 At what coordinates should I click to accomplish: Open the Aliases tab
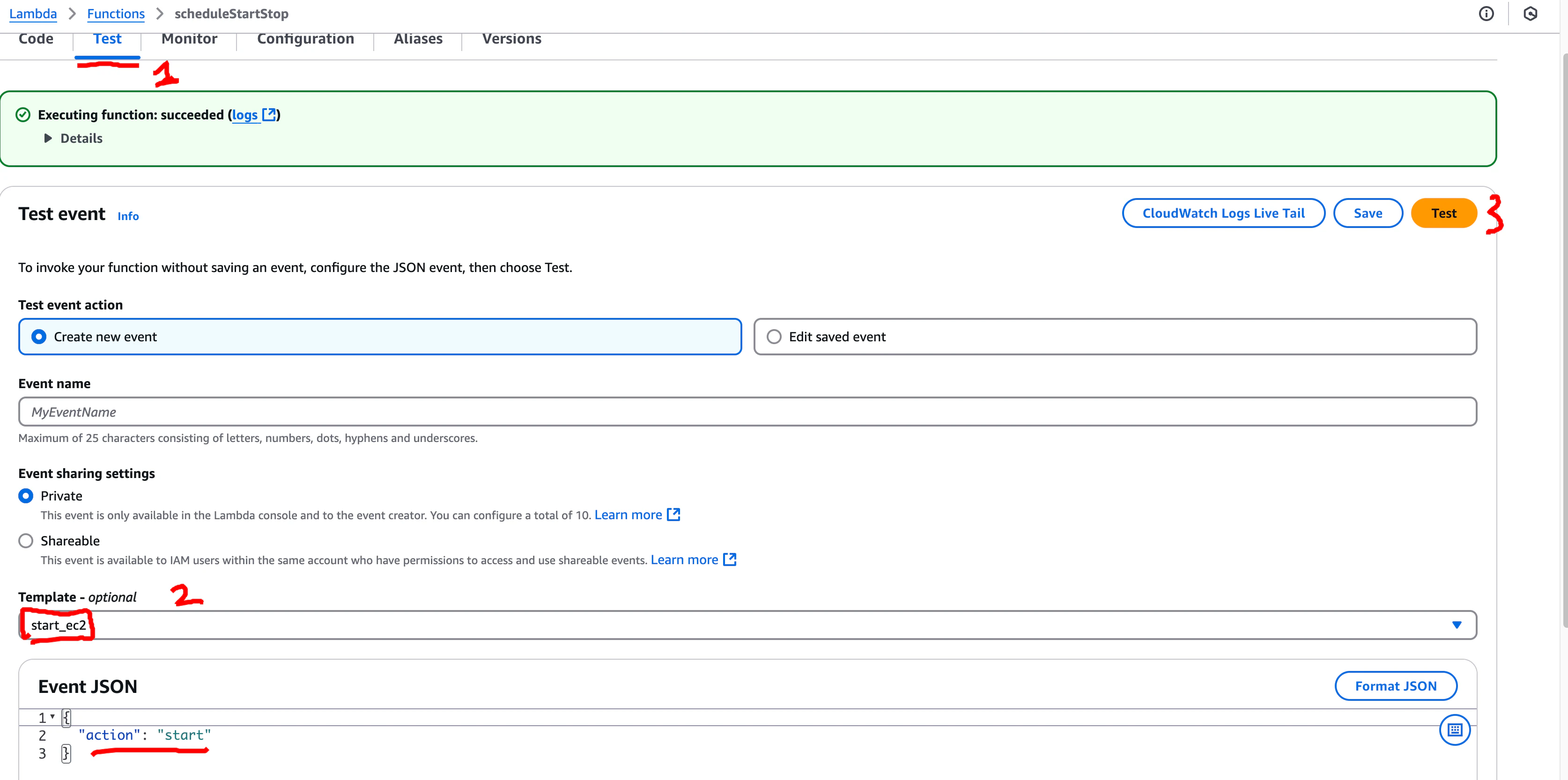418,38
